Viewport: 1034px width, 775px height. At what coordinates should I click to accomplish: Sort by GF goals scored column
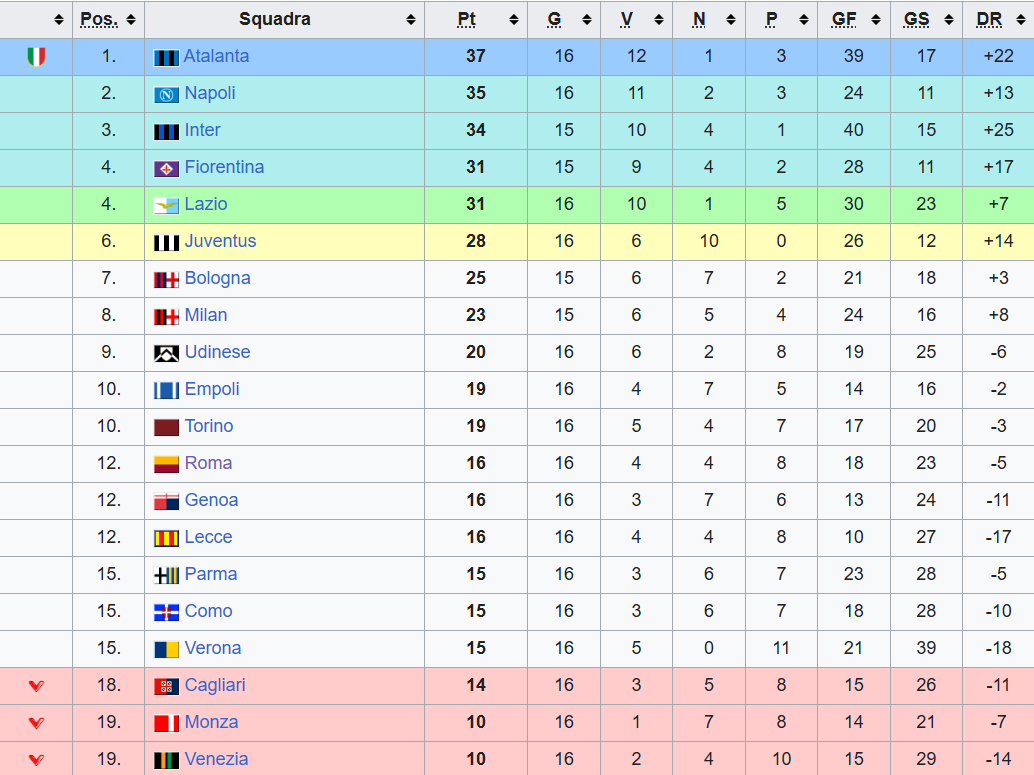(x=876, y=20)
